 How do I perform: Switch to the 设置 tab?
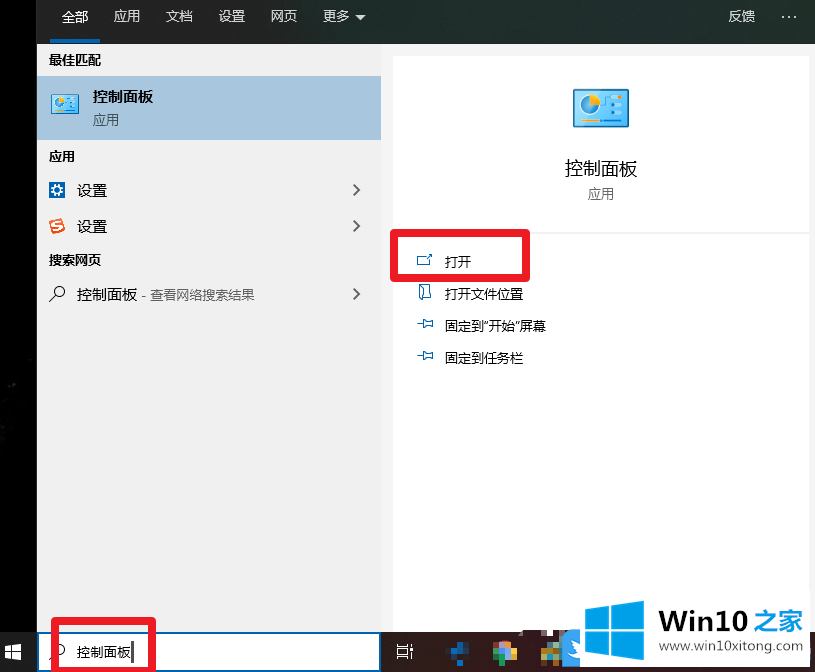click(x=232, y=17)
